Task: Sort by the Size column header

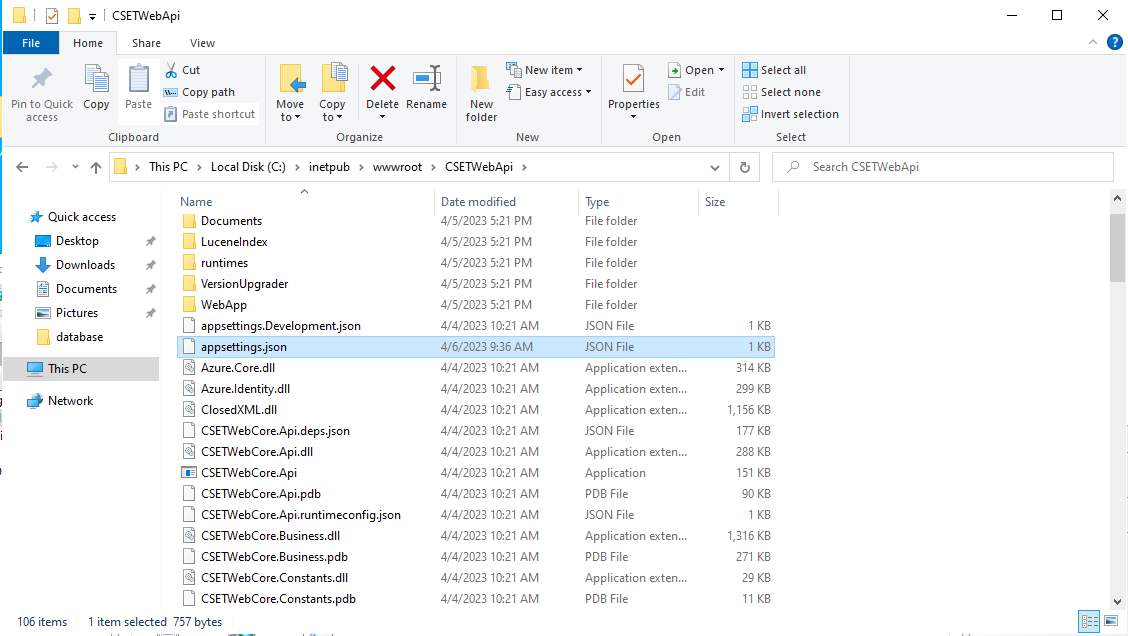Action: (x=738, y=202)
